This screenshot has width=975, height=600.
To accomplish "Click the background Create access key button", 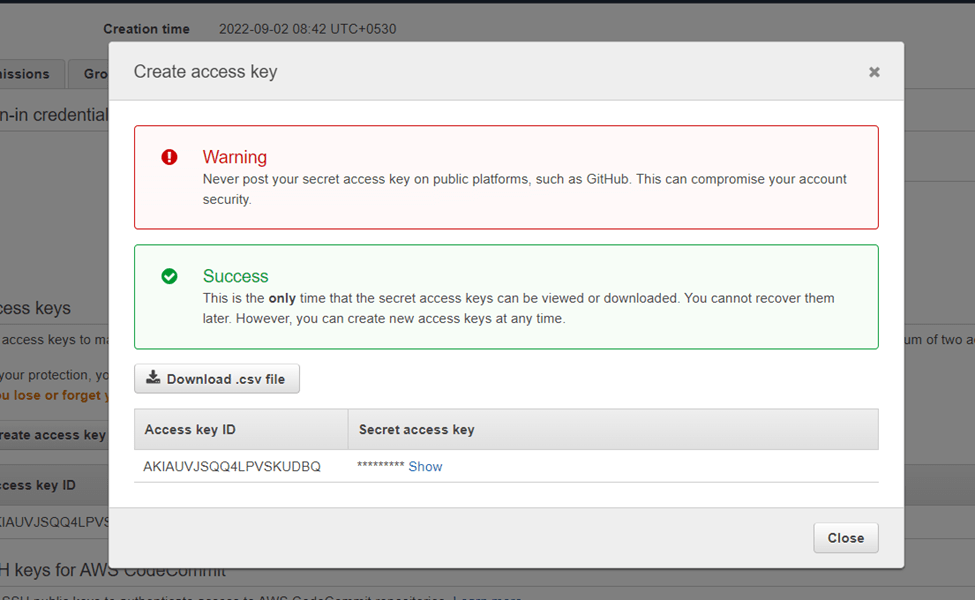I will pyautogui.click(x=52, y=435).
